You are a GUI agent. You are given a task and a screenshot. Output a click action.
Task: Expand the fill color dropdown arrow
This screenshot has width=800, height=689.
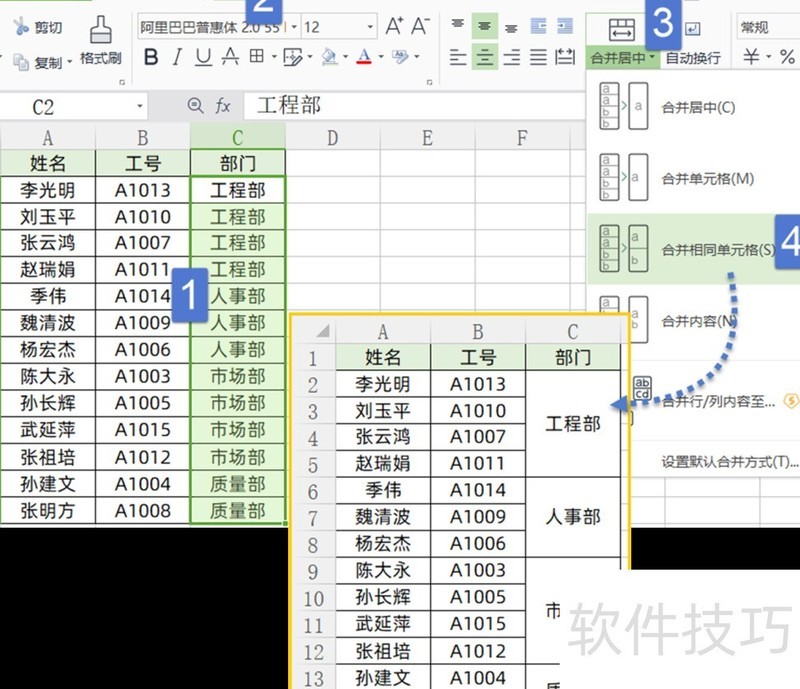[345, 57]
